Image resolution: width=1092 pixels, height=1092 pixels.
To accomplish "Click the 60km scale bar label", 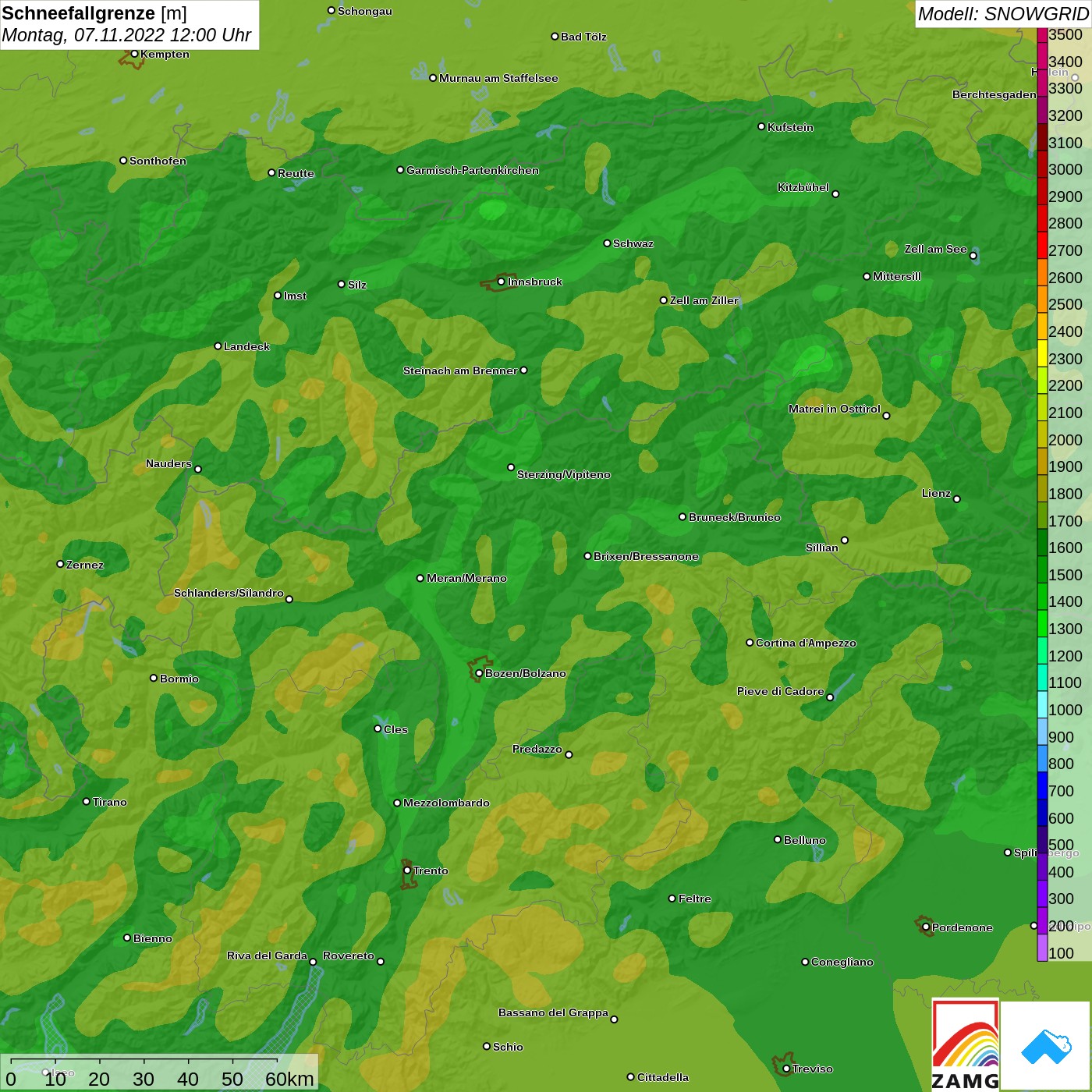I will click(x=289, y=1079).
